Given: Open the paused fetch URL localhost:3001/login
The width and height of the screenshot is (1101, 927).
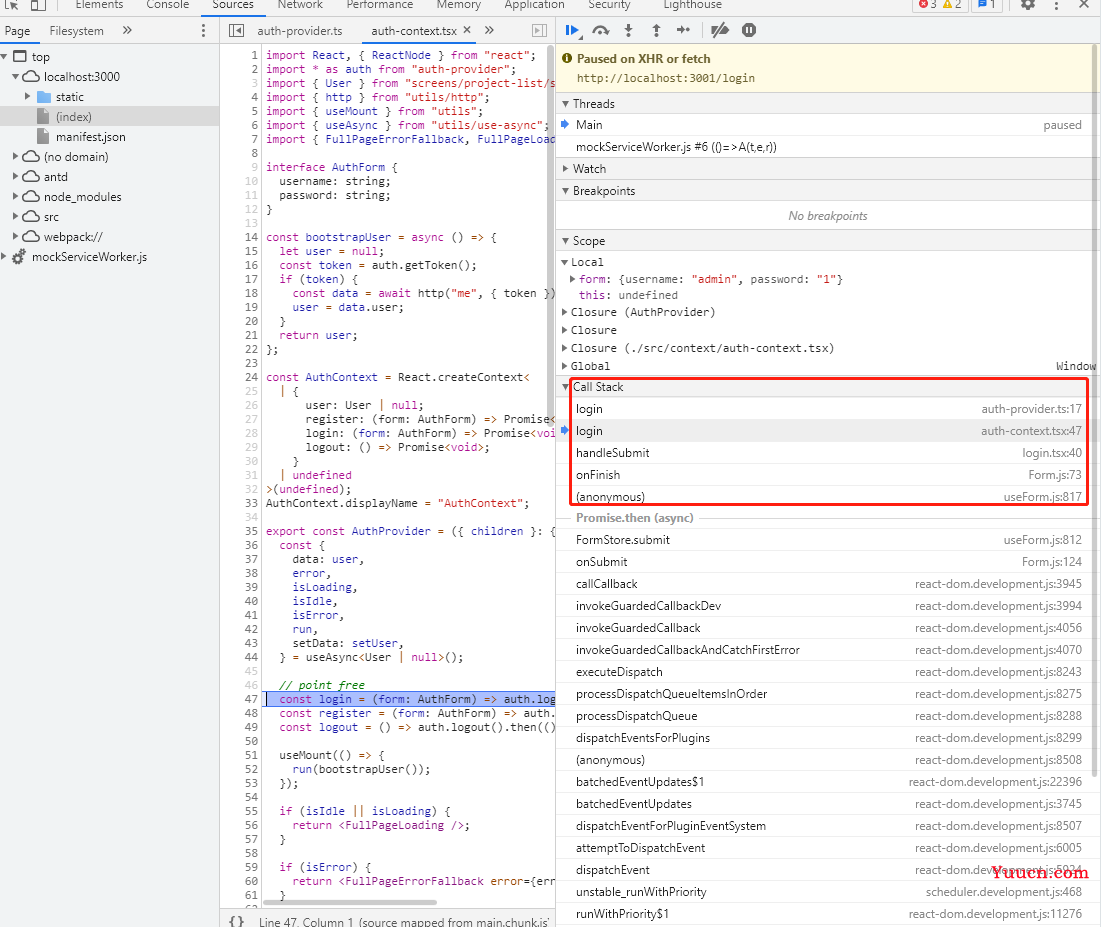Looking at the screenshot, I should click(666, 79).
